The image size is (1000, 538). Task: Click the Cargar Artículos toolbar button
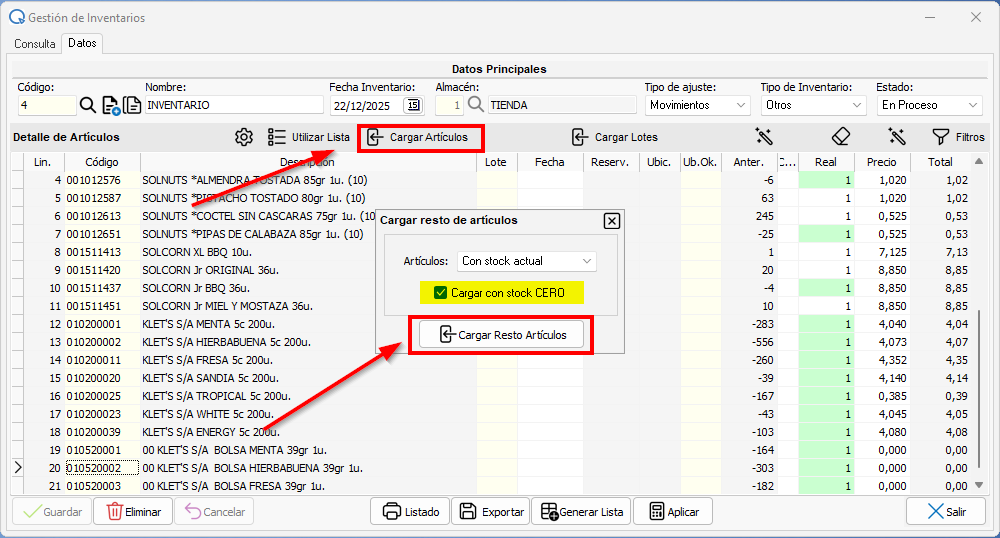(x=420, y=138)
